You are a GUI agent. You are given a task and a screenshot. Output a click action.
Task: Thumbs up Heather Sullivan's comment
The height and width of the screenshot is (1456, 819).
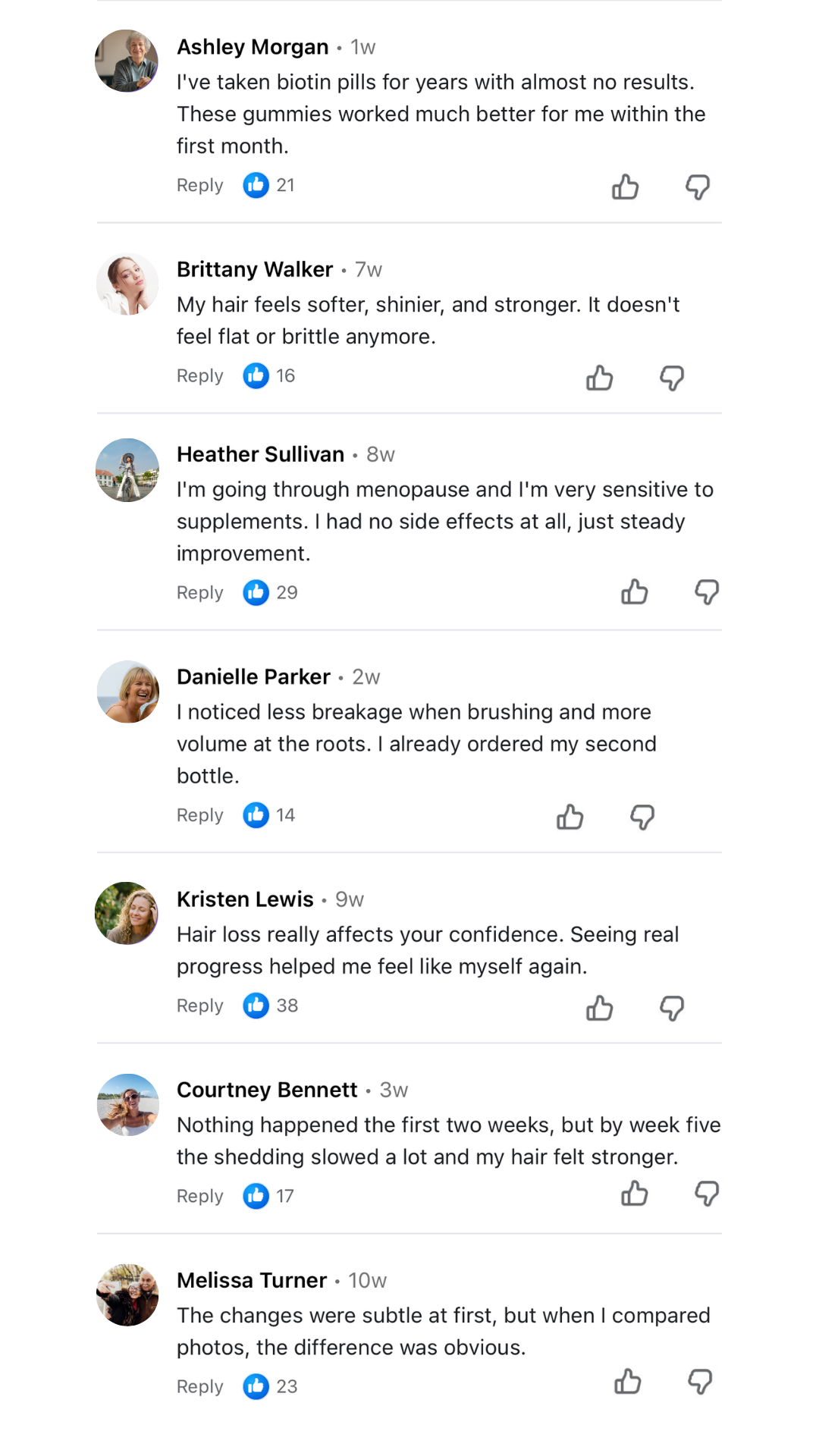tap(635, 591)
